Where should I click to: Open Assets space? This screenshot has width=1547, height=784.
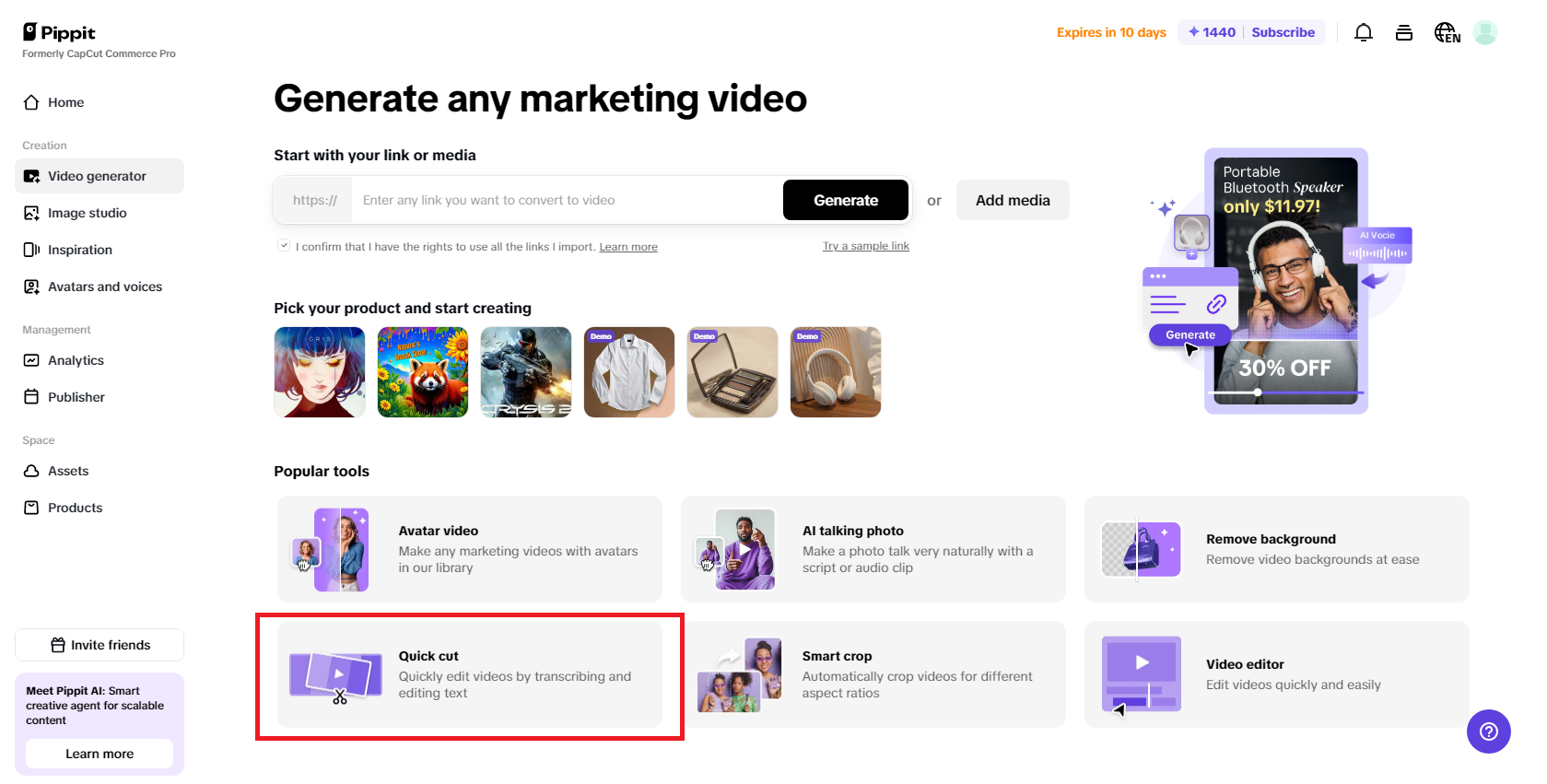click(100, 471)
